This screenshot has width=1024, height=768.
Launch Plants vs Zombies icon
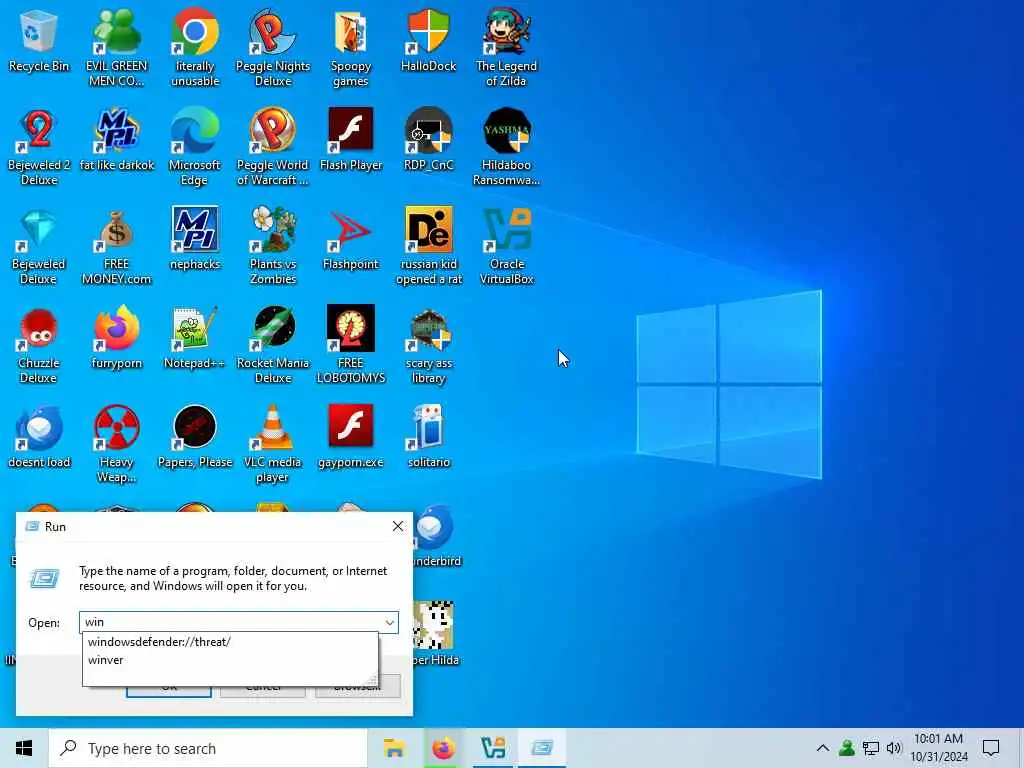pyautogui.click(x=273, y=246)
